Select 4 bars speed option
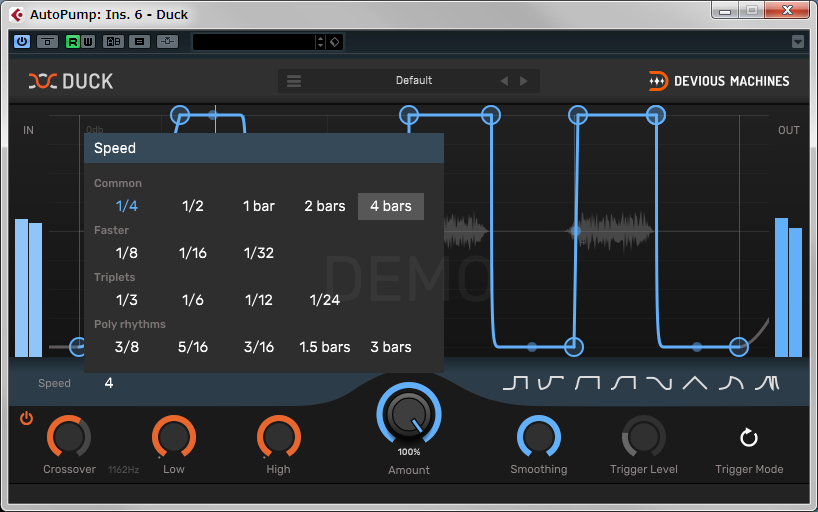 pos(391,206)
